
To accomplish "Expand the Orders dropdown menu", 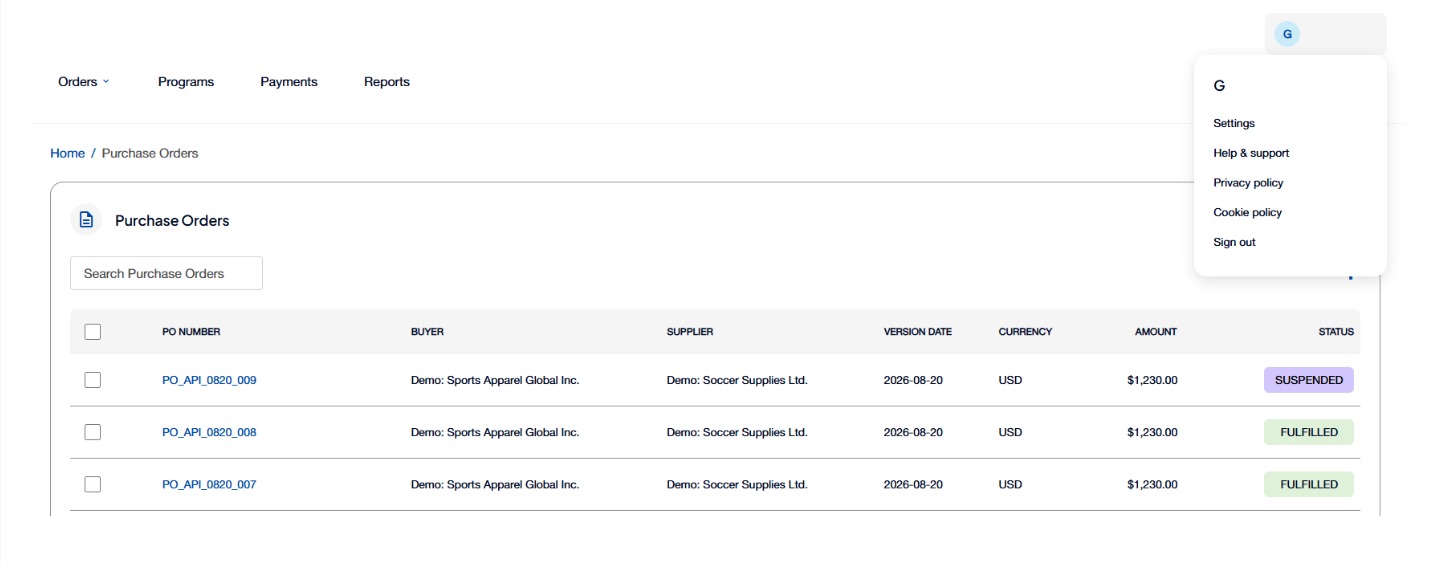I will [84, 82].
